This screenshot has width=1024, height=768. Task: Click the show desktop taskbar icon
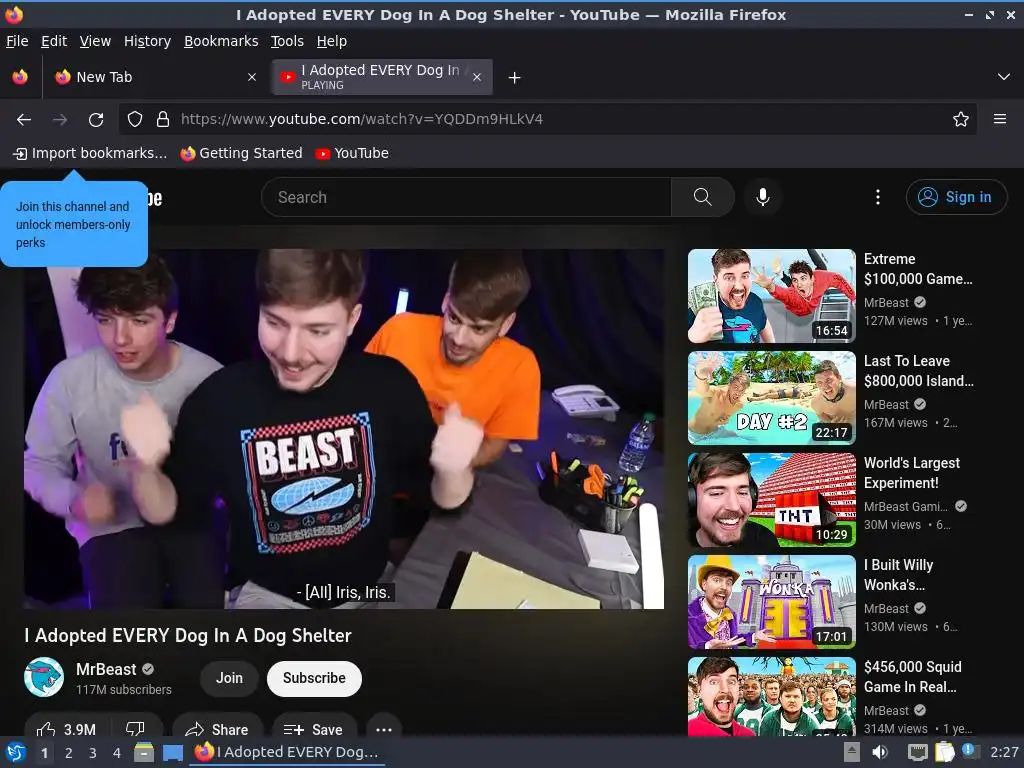click(x=172, y=752)
